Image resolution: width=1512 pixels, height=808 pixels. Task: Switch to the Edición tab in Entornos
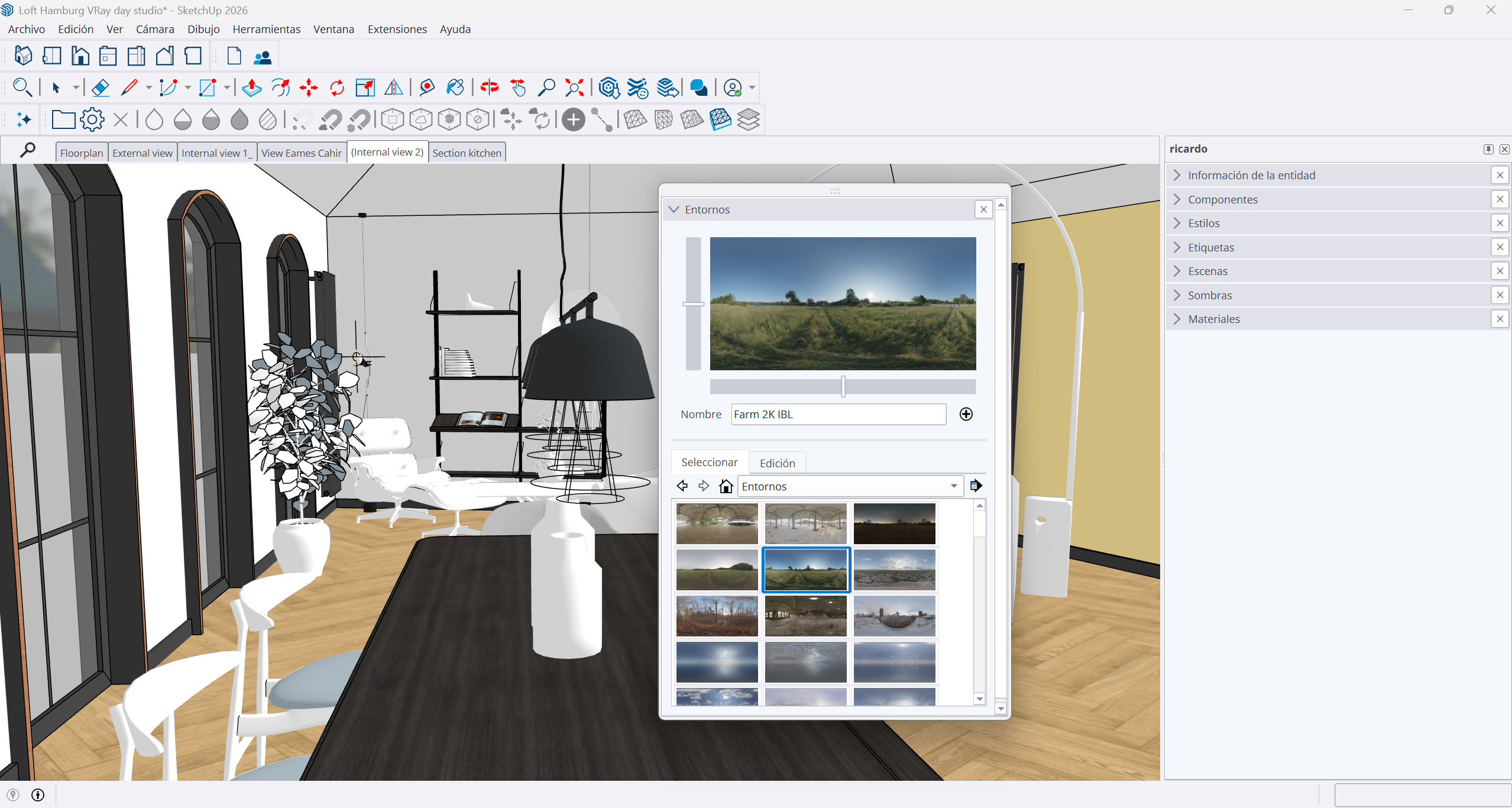point(777,463)
